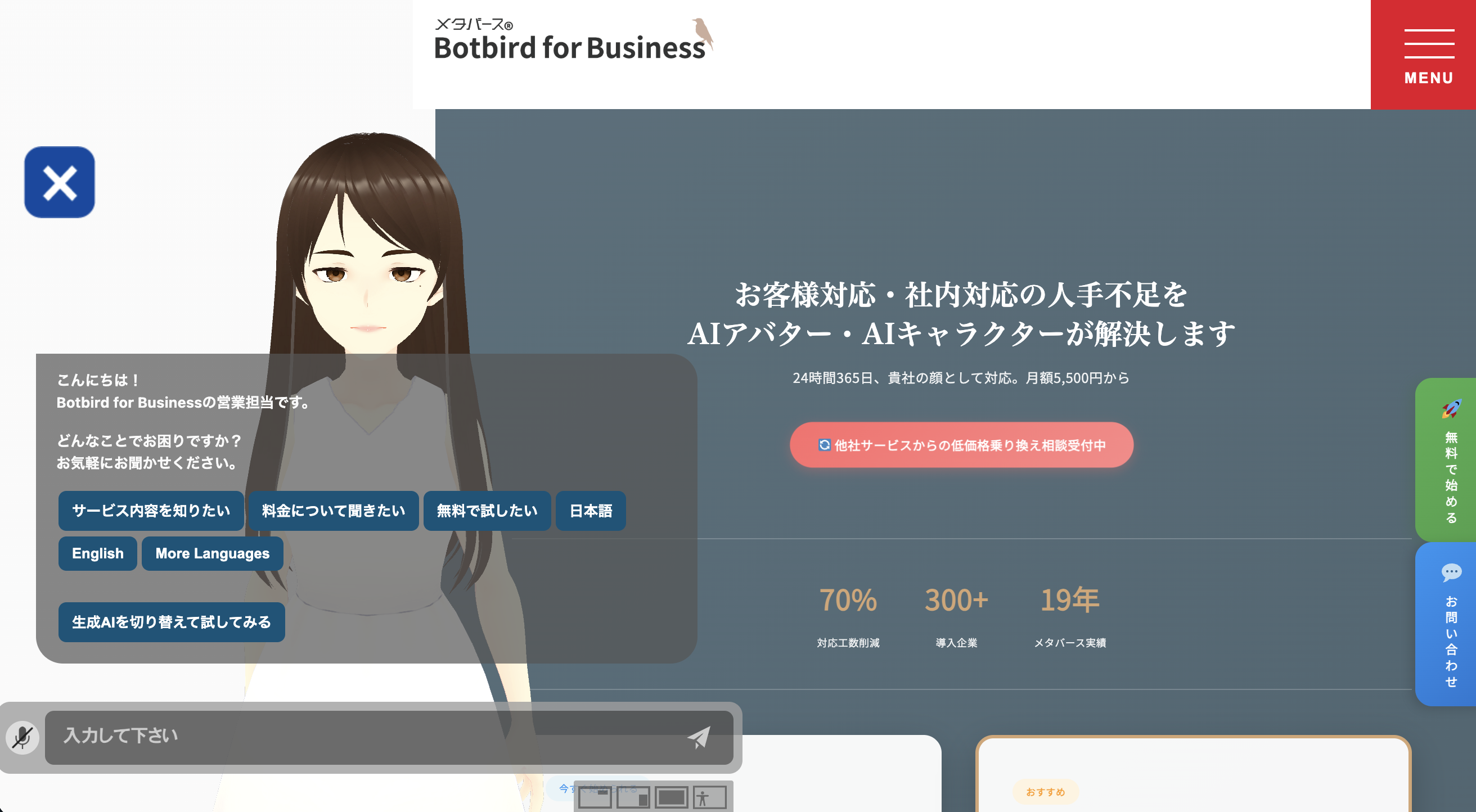
Task: Select the avatar top-corner layout icon
Action: point(596,799)
